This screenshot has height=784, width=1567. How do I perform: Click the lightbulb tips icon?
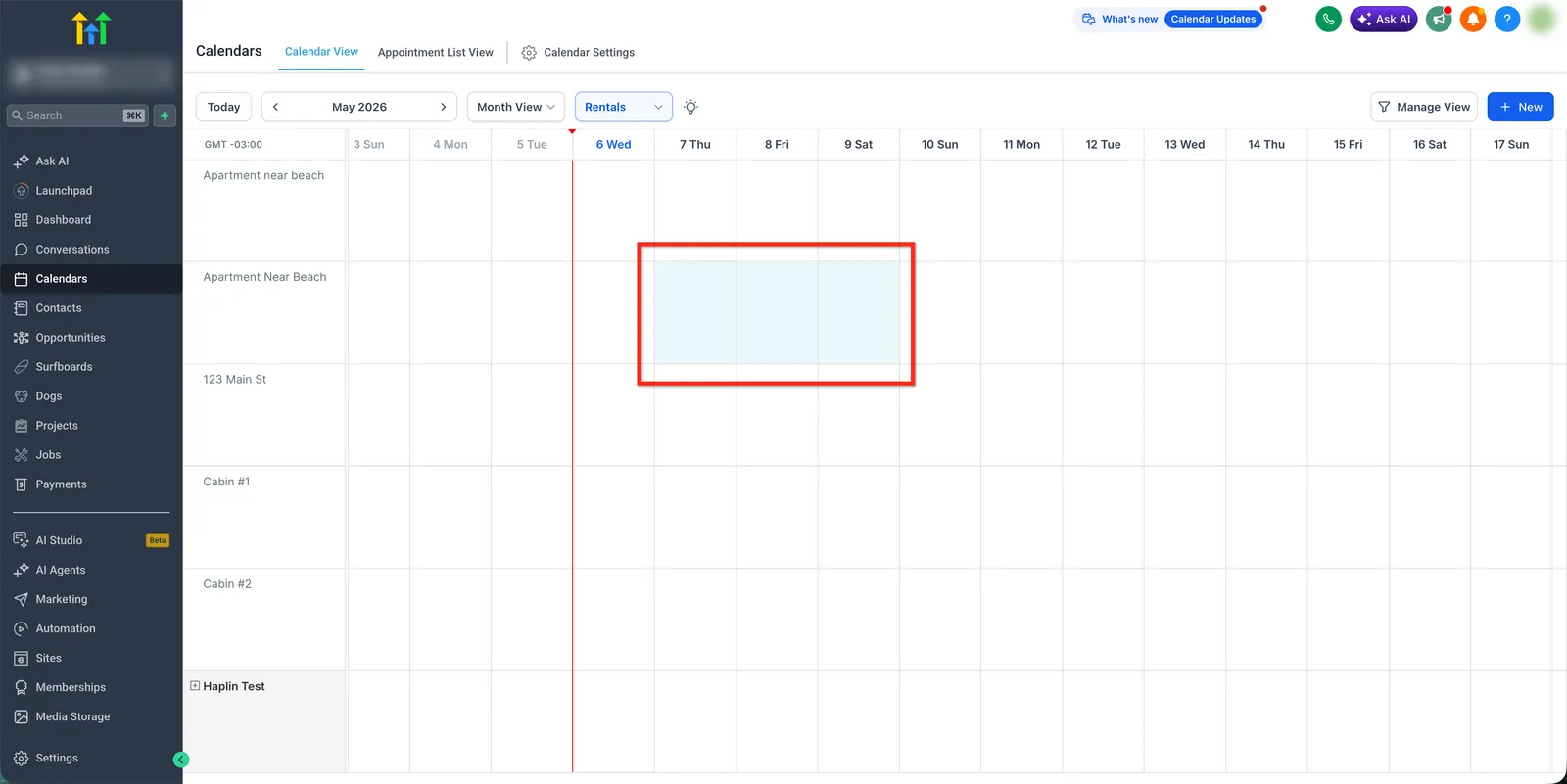point(690,107)
